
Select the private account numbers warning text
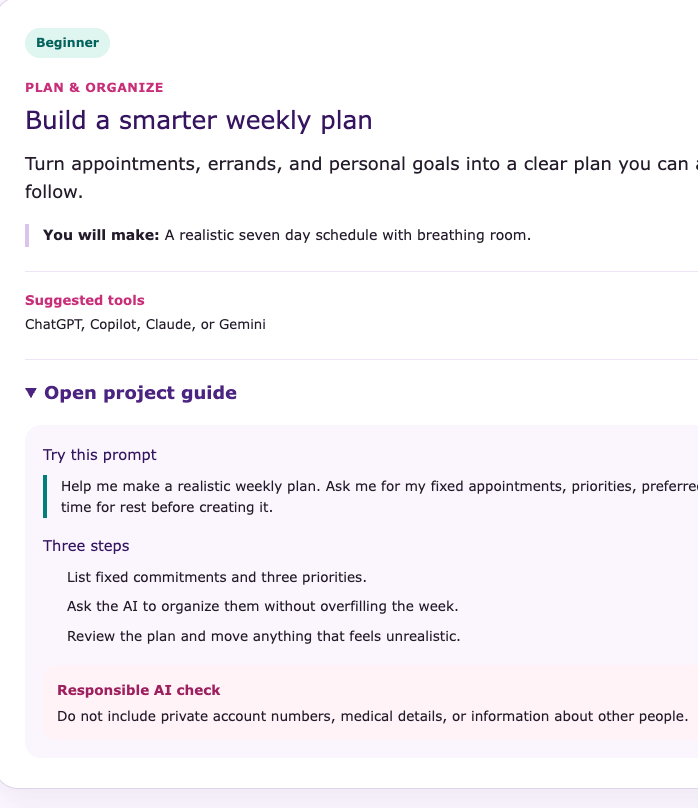coord(372,716)
